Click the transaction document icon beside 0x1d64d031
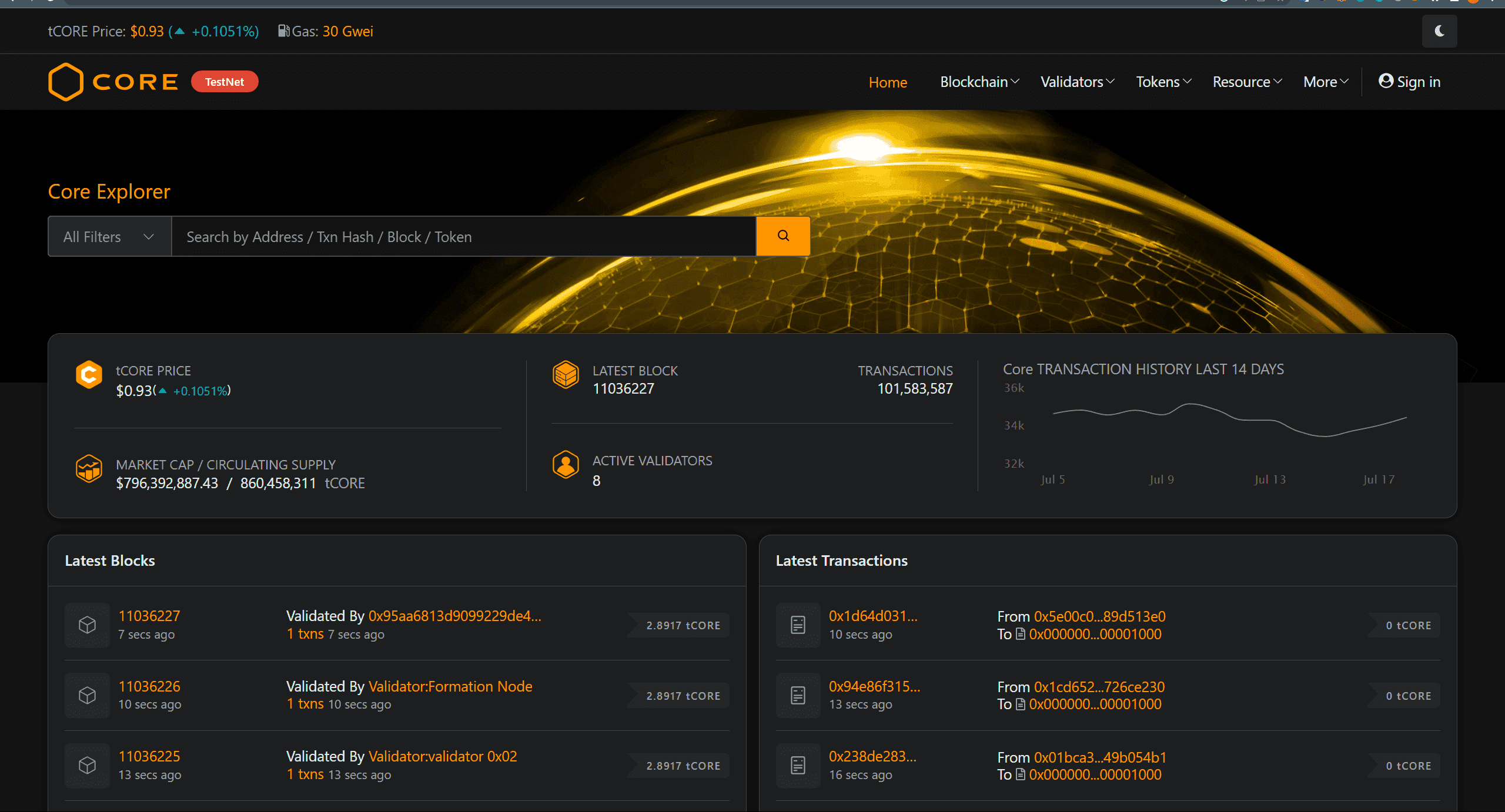Screen dimensions: 1505x812 tap(797, 625)
